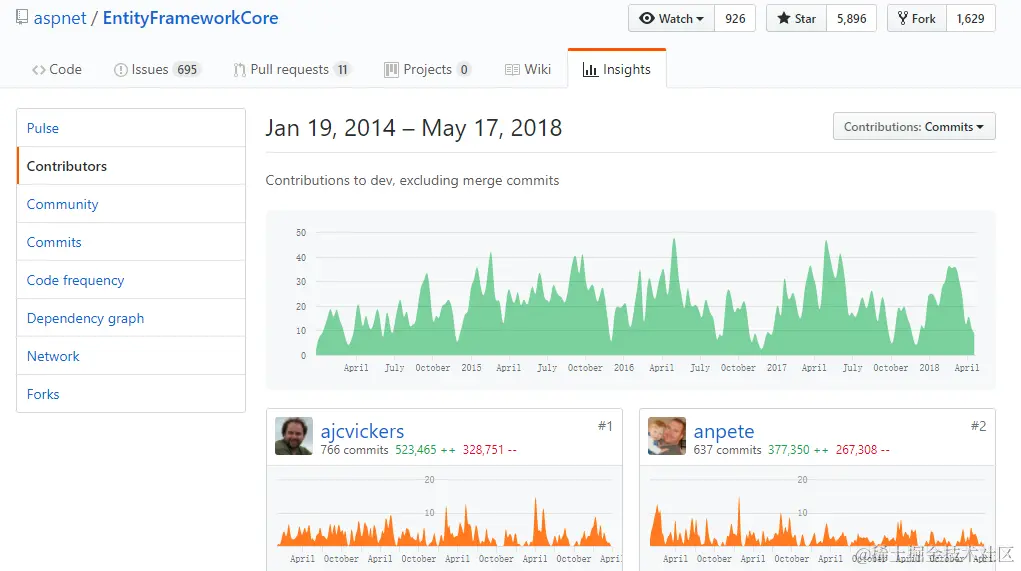Click the Wiki book icon
Image resolution: width=1021 pixels, height=571 pixels.
point(512,70)
